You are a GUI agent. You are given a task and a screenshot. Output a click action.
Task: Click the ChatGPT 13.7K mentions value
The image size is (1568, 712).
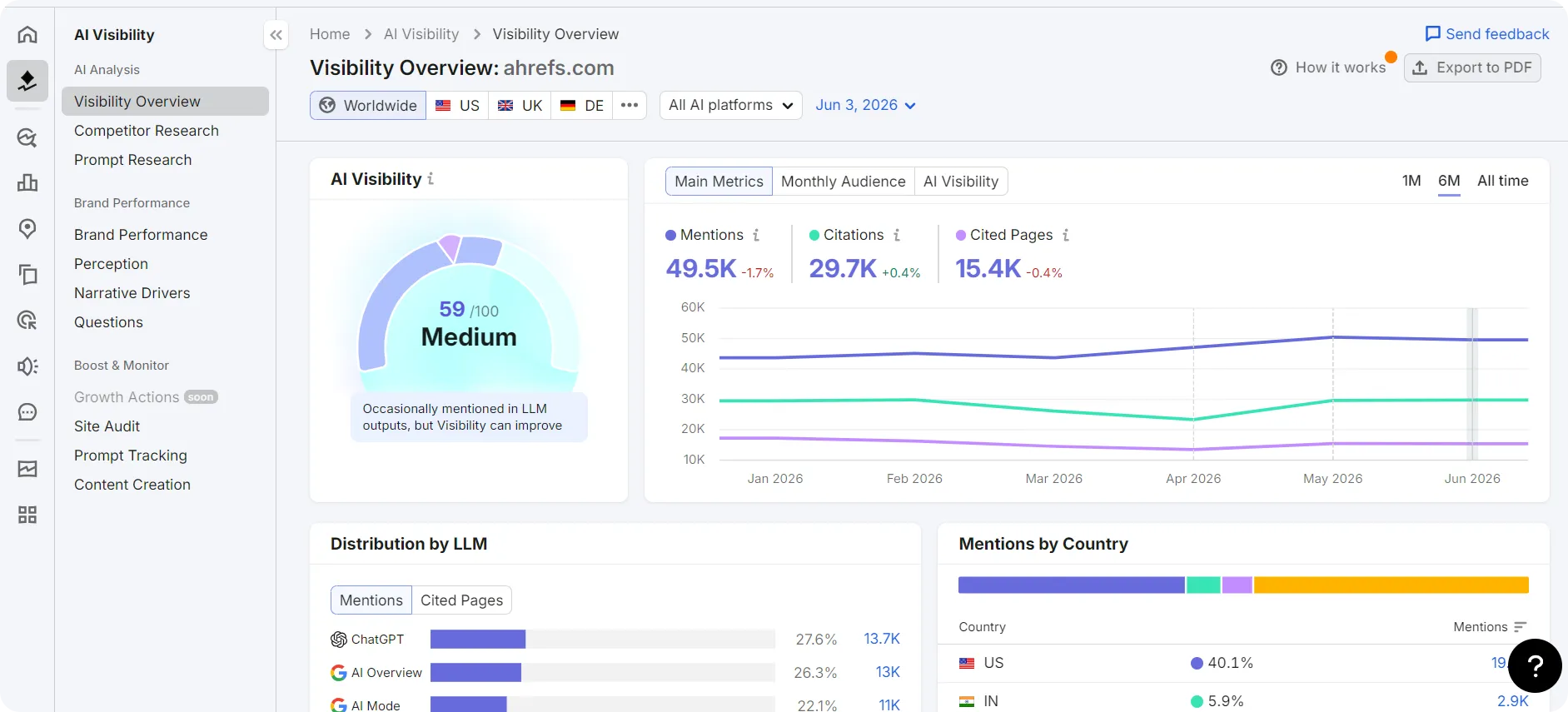point(882,639)
